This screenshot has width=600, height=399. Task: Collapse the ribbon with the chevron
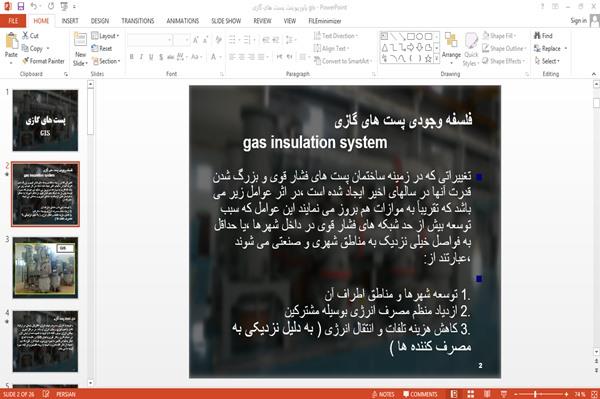coord(594,74)
